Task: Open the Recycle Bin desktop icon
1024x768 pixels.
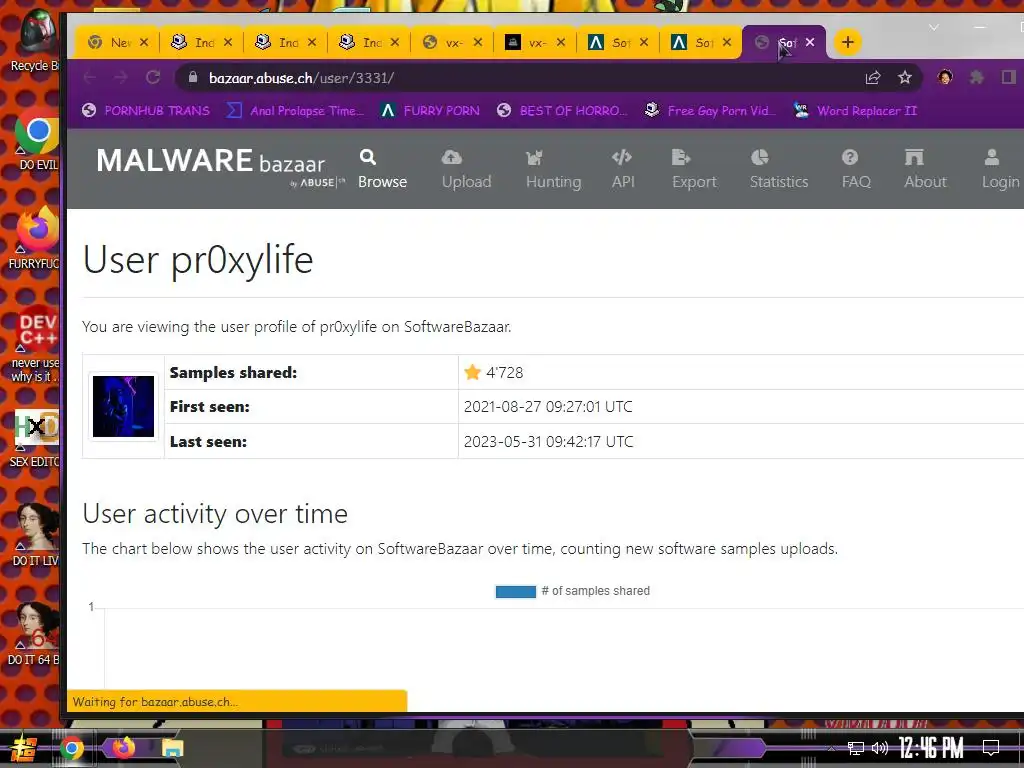Action: pos(34,40)
